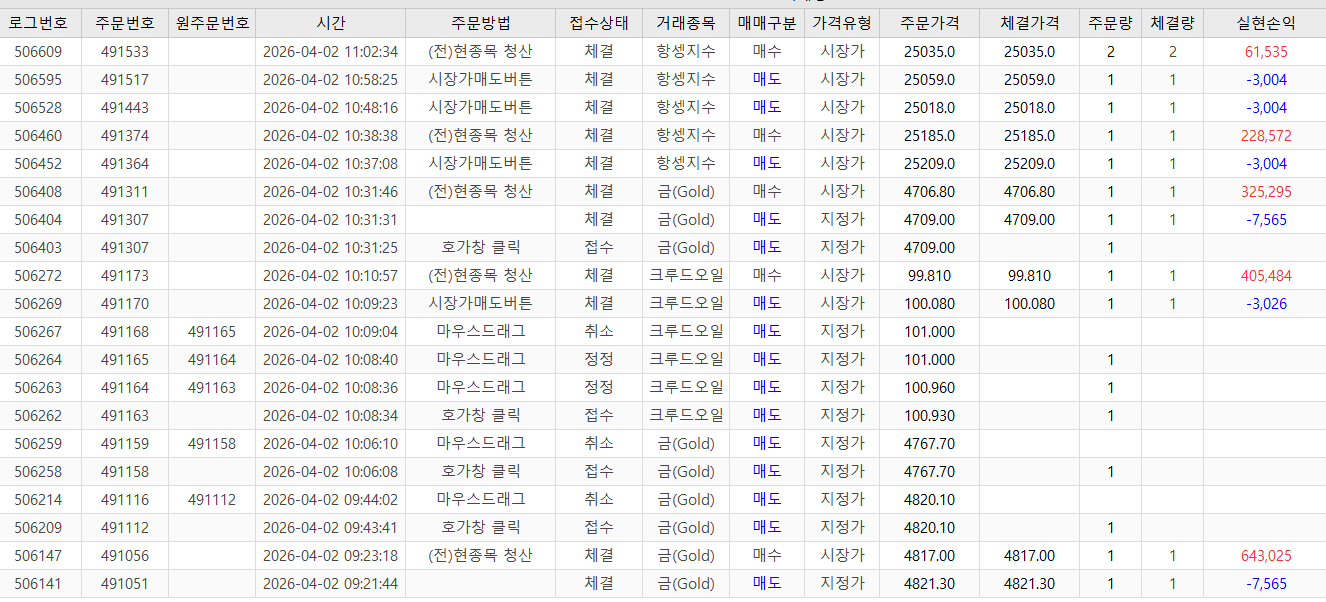
Task: Click order price 100.960 cell
Action: pos(929,388)
